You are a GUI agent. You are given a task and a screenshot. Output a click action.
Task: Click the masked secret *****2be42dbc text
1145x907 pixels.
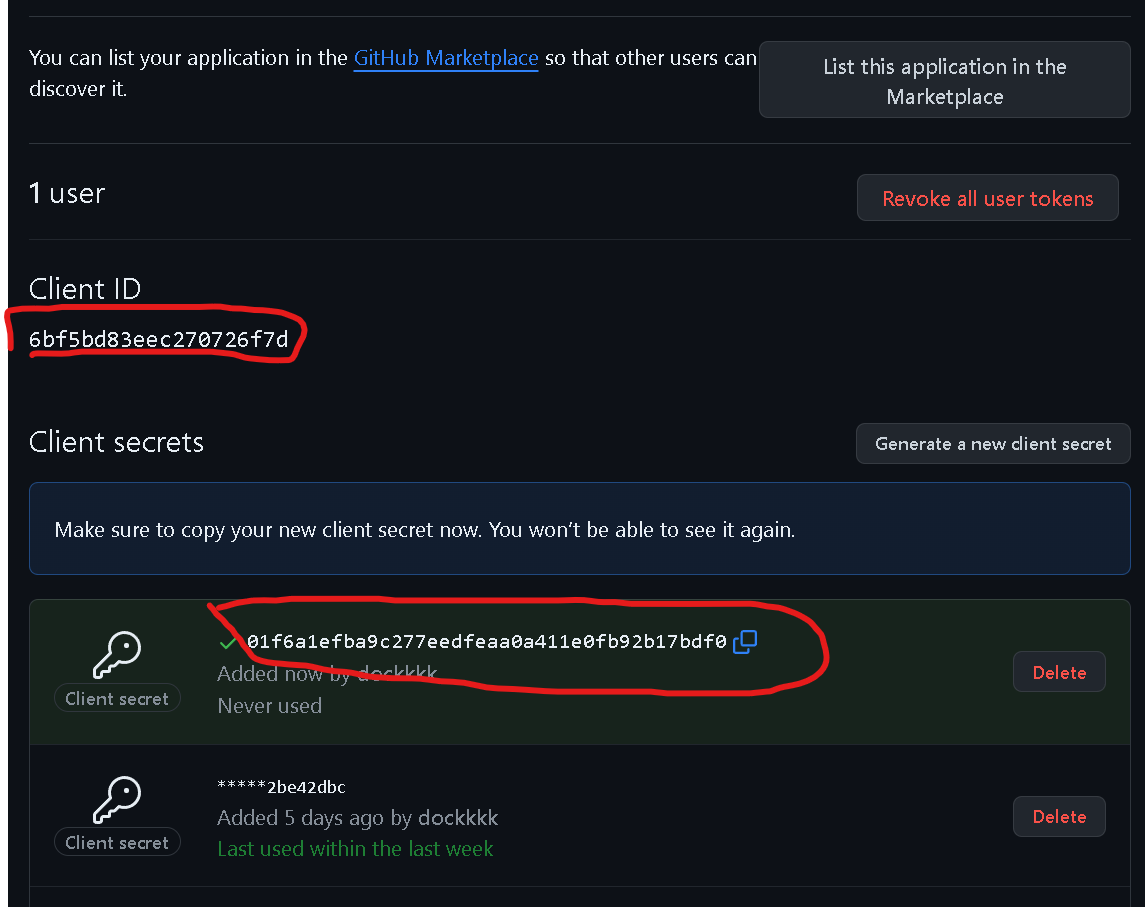coord(281,787)
